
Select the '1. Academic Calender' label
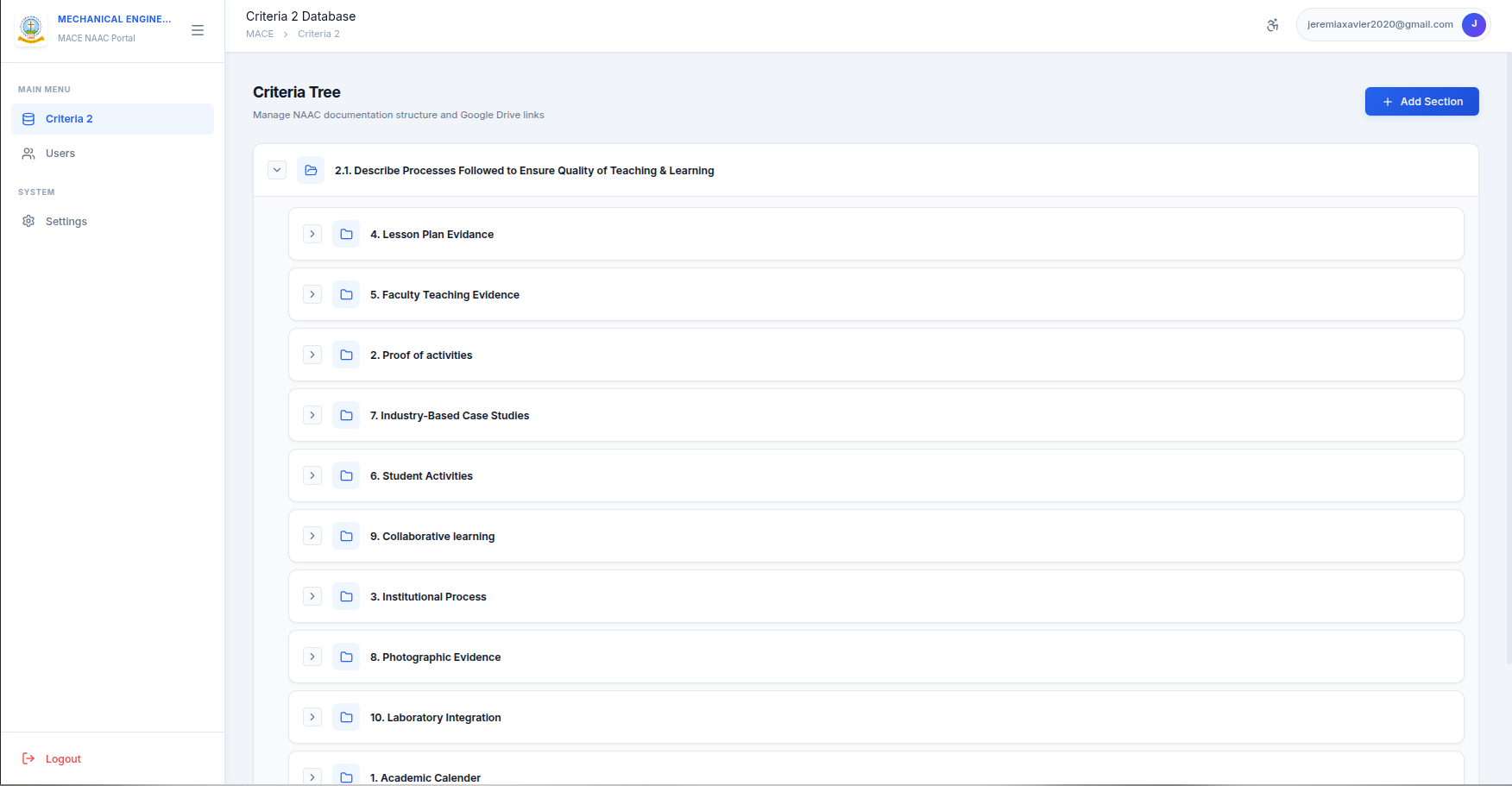425,778
